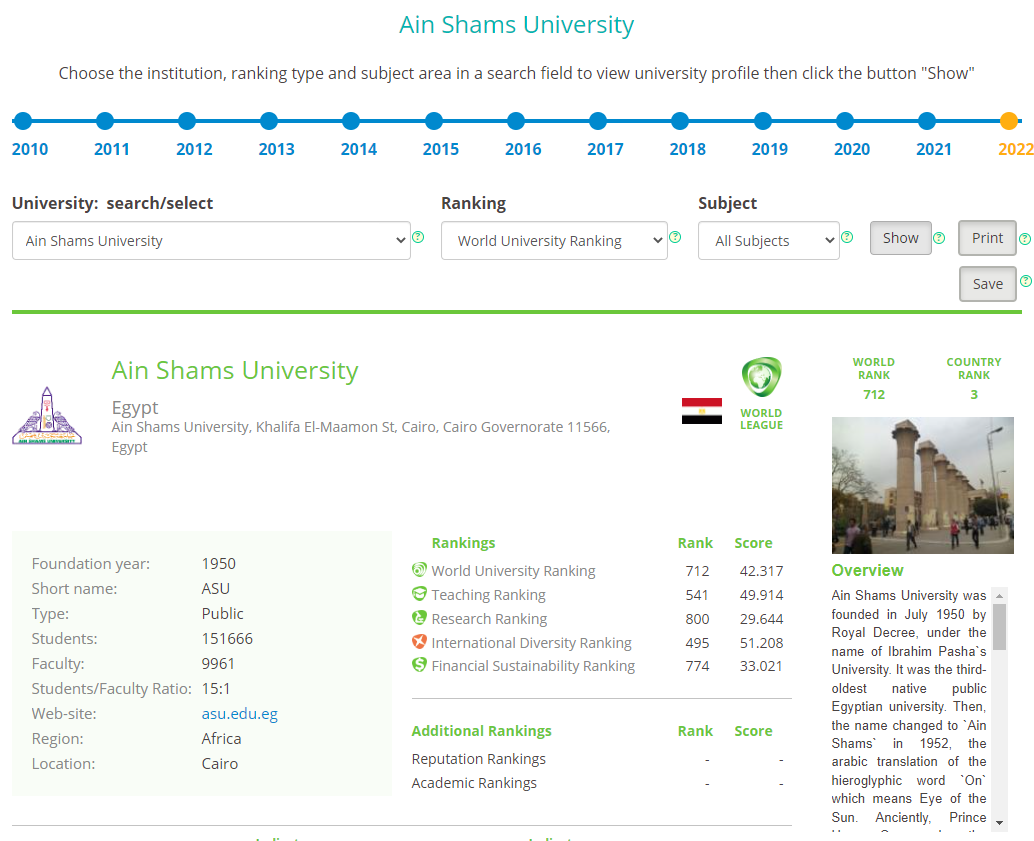Click the help icon beside University dropdown
Viewport: 1034px width, 841px height.
point(418,238)
